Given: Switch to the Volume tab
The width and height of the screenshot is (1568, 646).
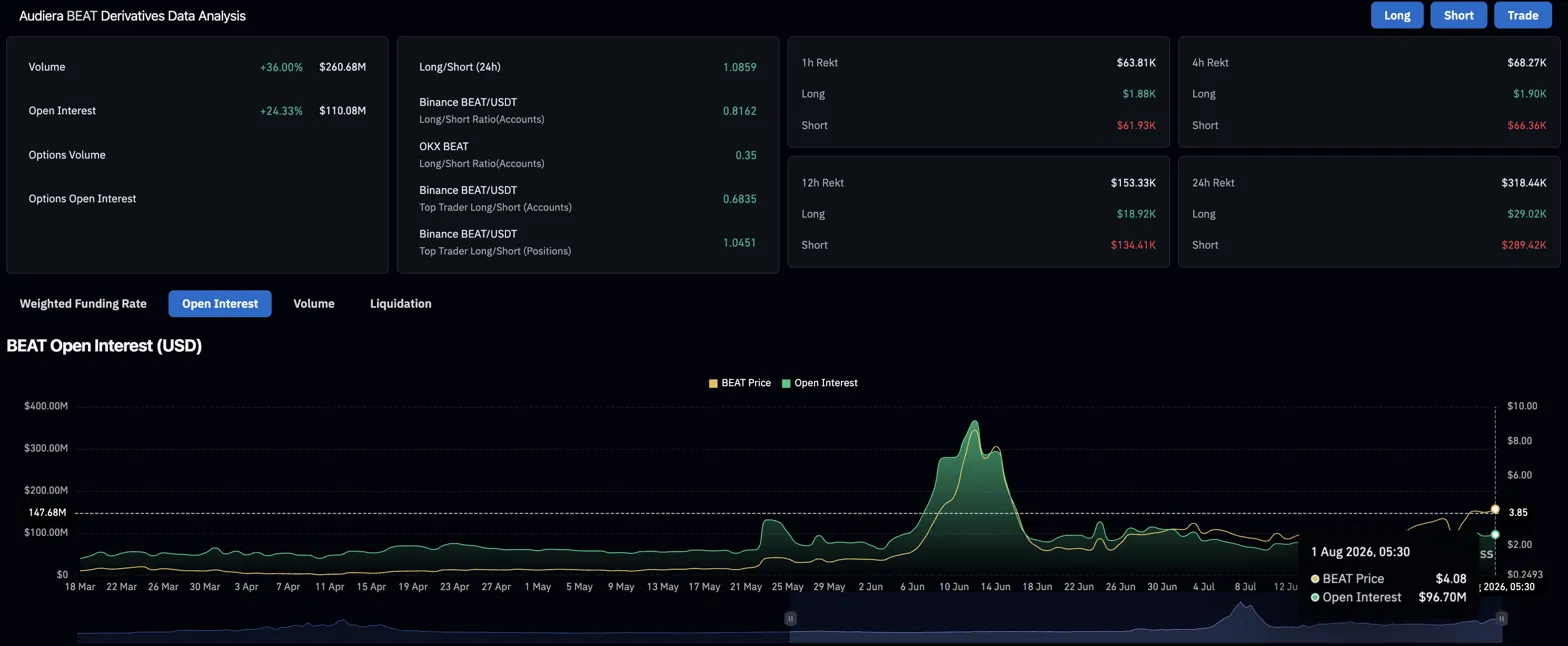Looking at the screenshot, I should [314, 303].
